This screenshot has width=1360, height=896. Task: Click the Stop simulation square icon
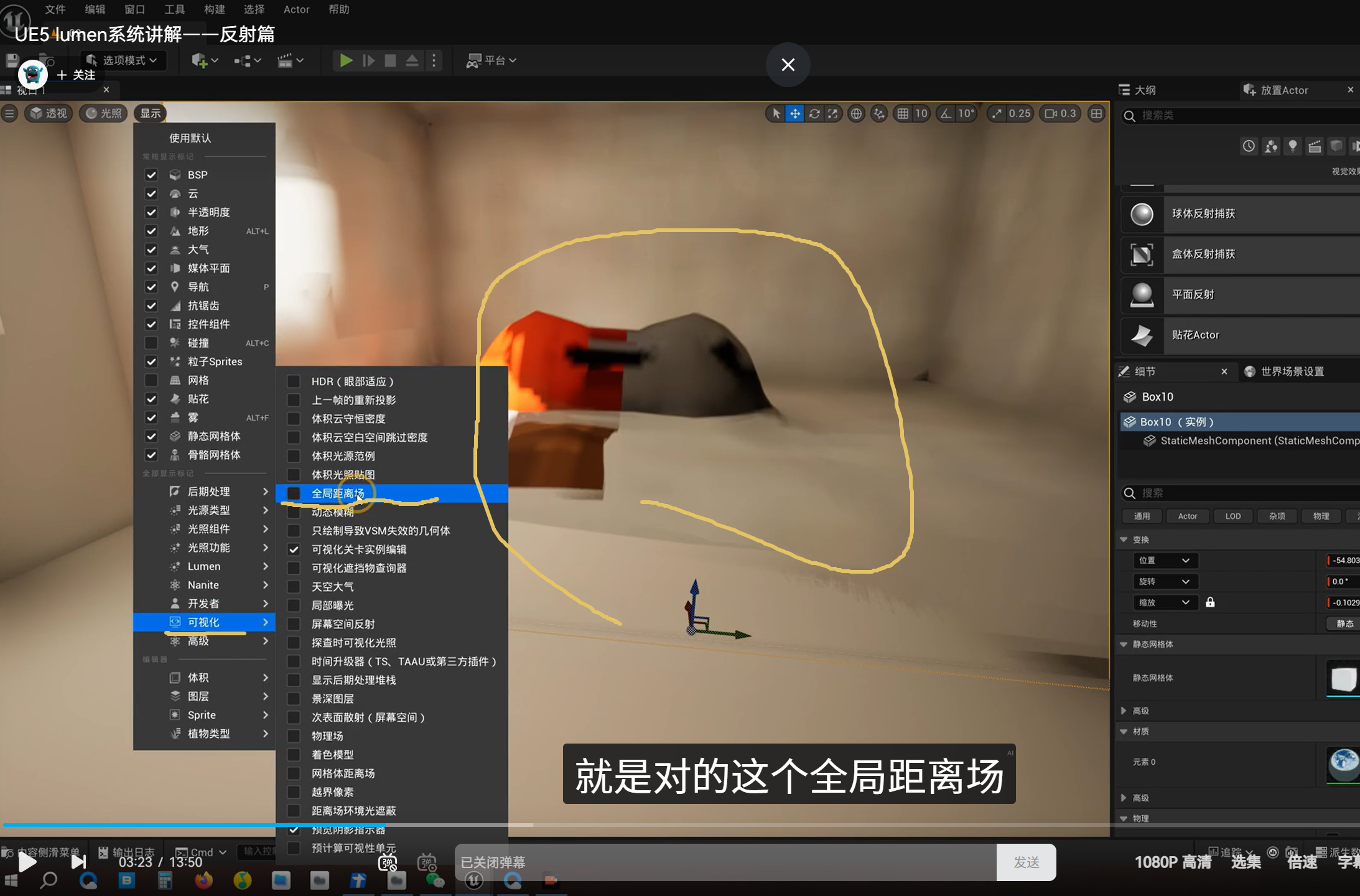pos(390,60)
